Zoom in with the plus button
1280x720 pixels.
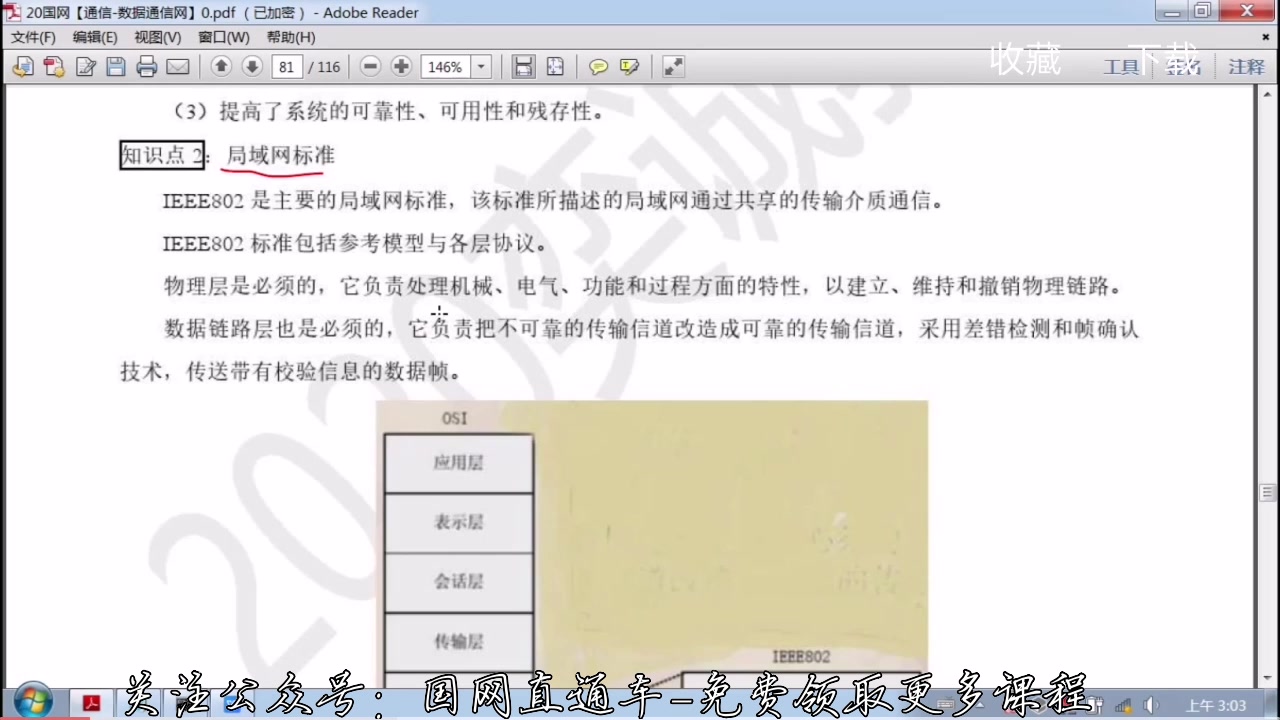click(x=401, y=67)
